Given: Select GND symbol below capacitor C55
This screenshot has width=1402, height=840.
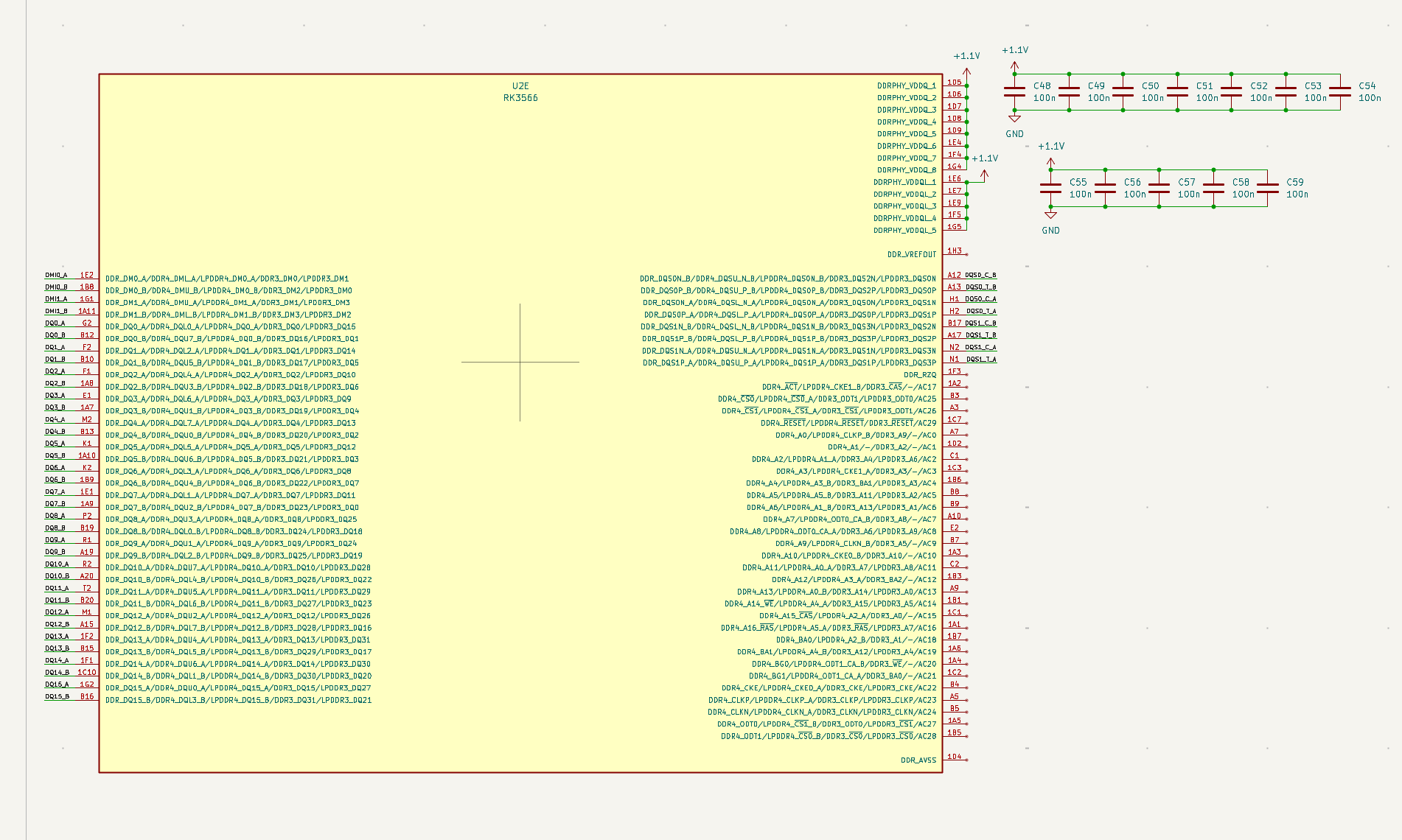Looking at the screenshot, I should click(x=1050, y=216).
